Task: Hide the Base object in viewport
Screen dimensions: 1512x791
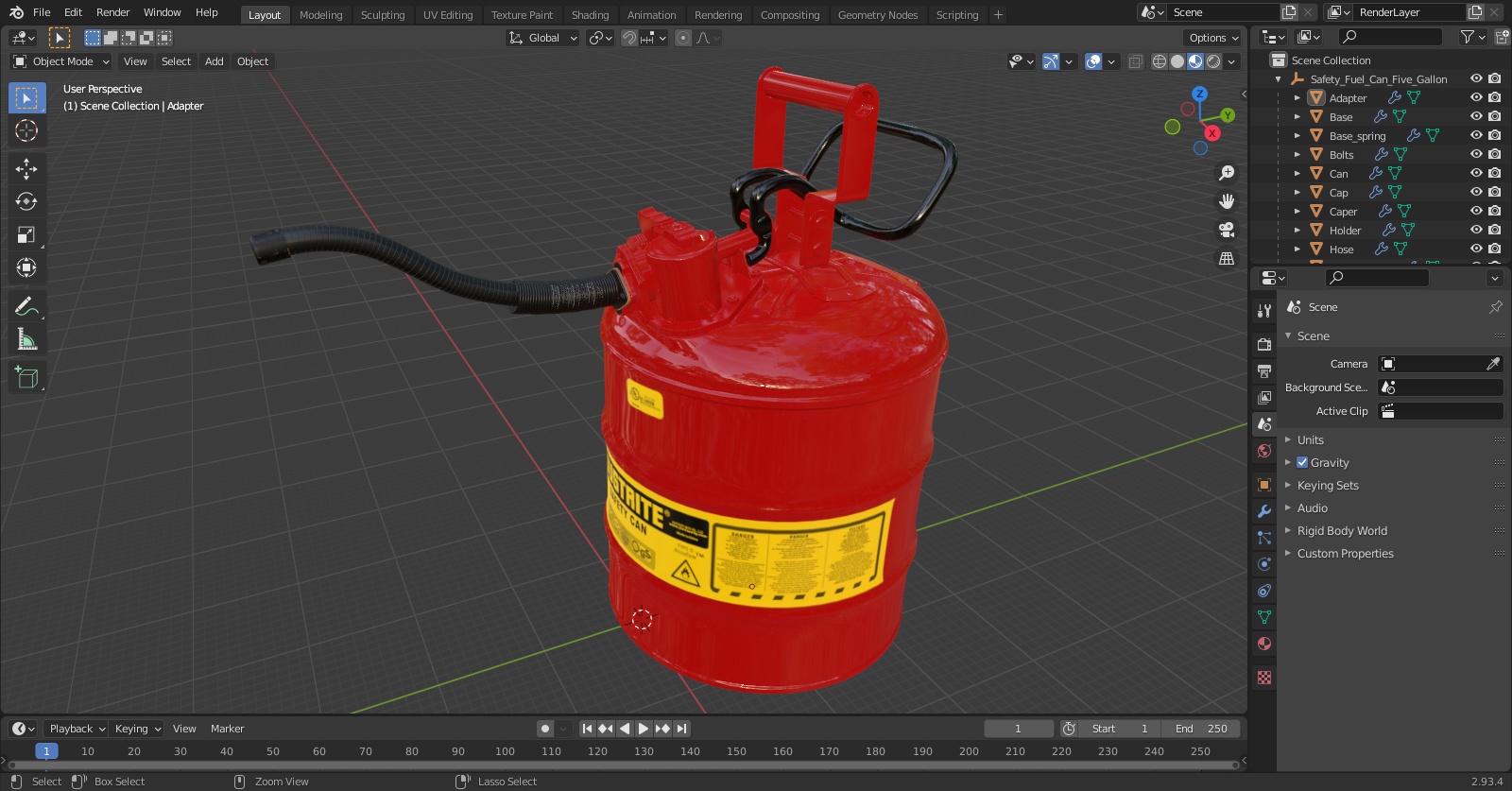Action: (1476, 116)
